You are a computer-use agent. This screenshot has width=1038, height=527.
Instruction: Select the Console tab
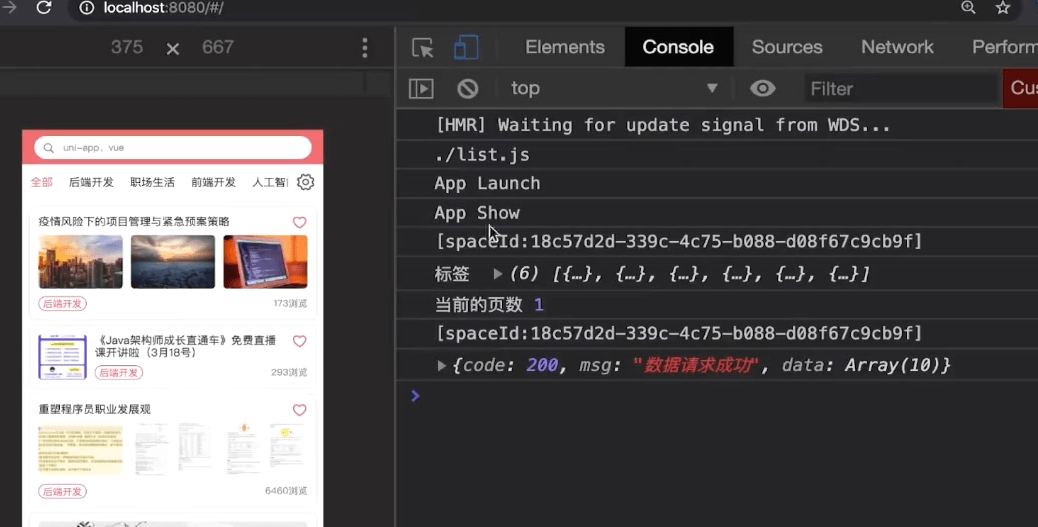tap(678, 47)
